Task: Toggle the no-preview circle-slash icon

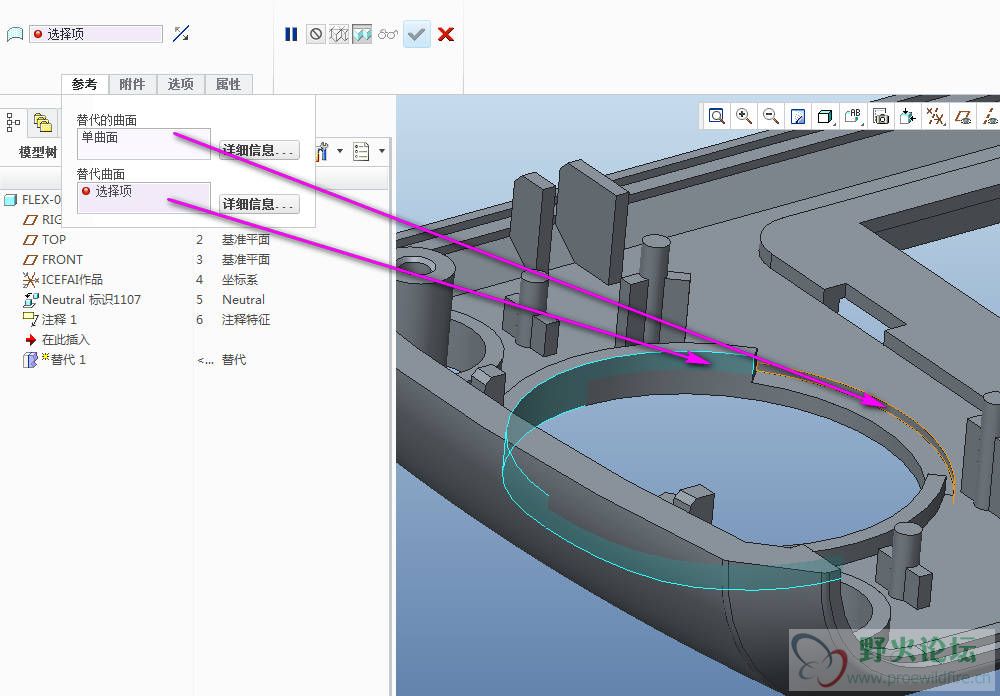Action: (x=316, y=34)
